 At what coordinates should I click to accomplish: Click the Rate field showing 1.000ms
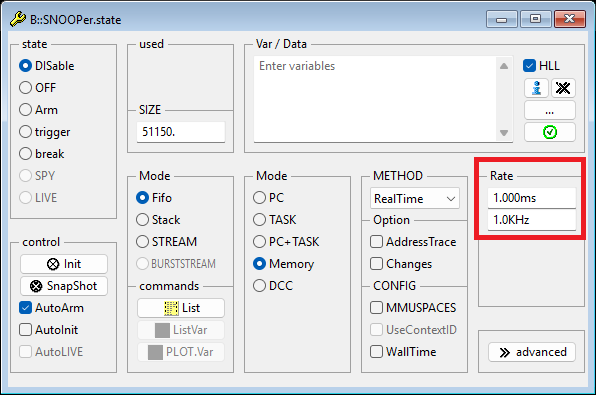point(532,198)
